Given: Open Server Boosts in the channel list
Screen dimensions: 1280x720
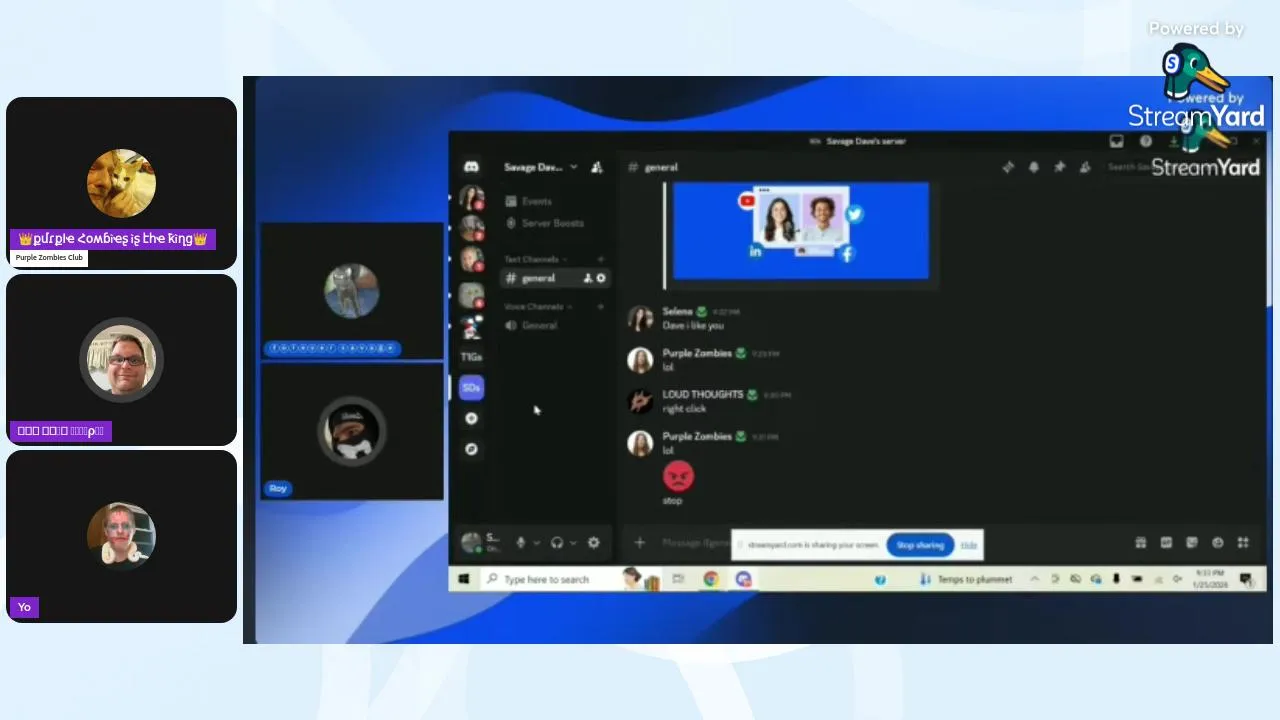Looking at the screenshot, I should (x=545, y=223).
